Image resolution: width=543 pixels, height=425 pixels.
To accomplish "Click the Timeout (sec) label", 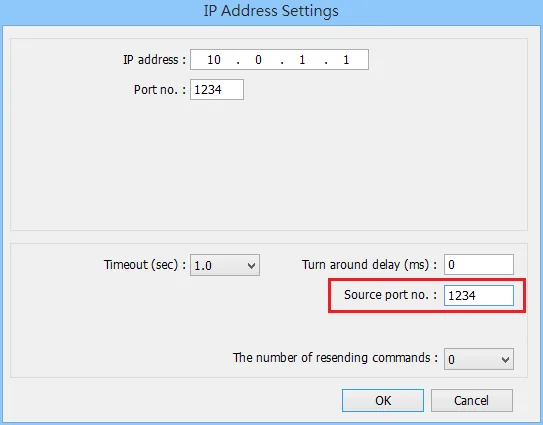I will click(145, 265).
